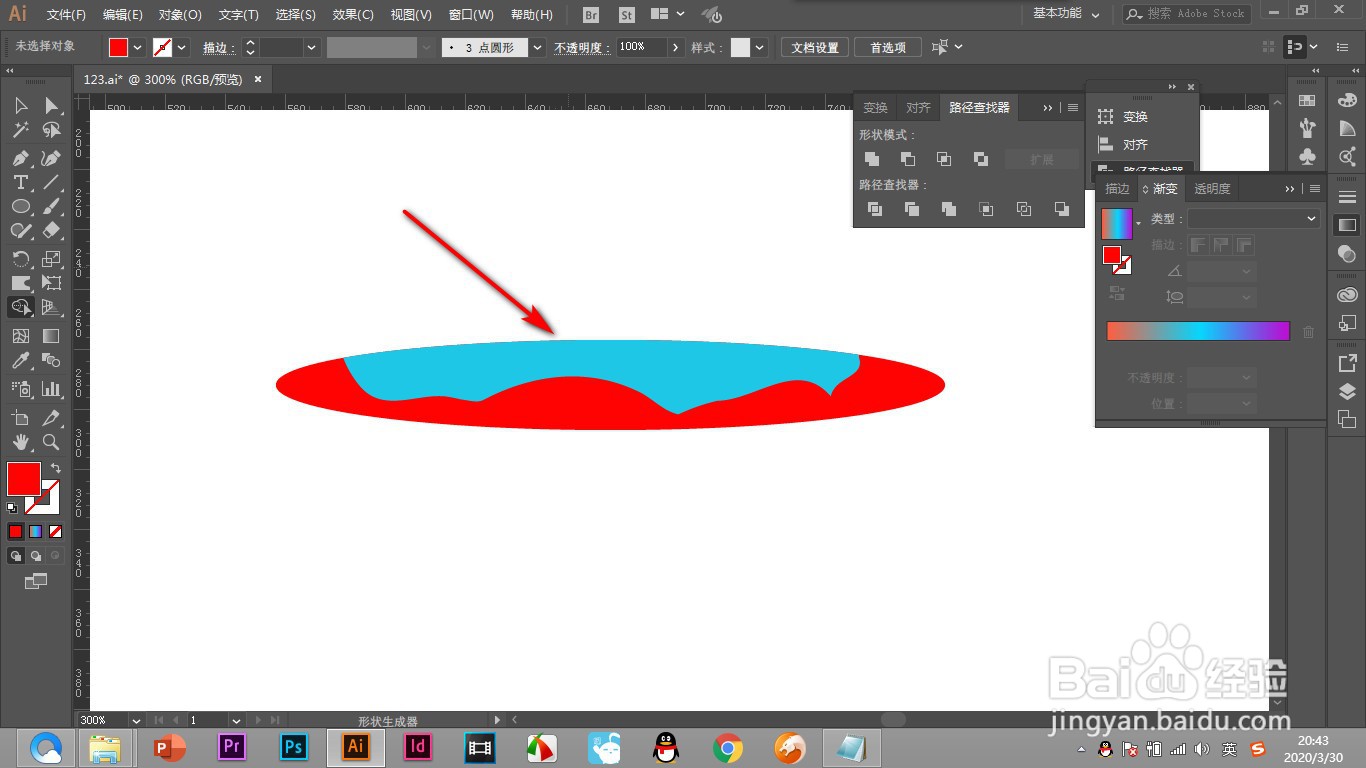Image resolution: width=1366 pixels, height=768 pixels.
Task: Switch to the 描边 tab
Action: pyautogui.click(x=1117, y=188)
